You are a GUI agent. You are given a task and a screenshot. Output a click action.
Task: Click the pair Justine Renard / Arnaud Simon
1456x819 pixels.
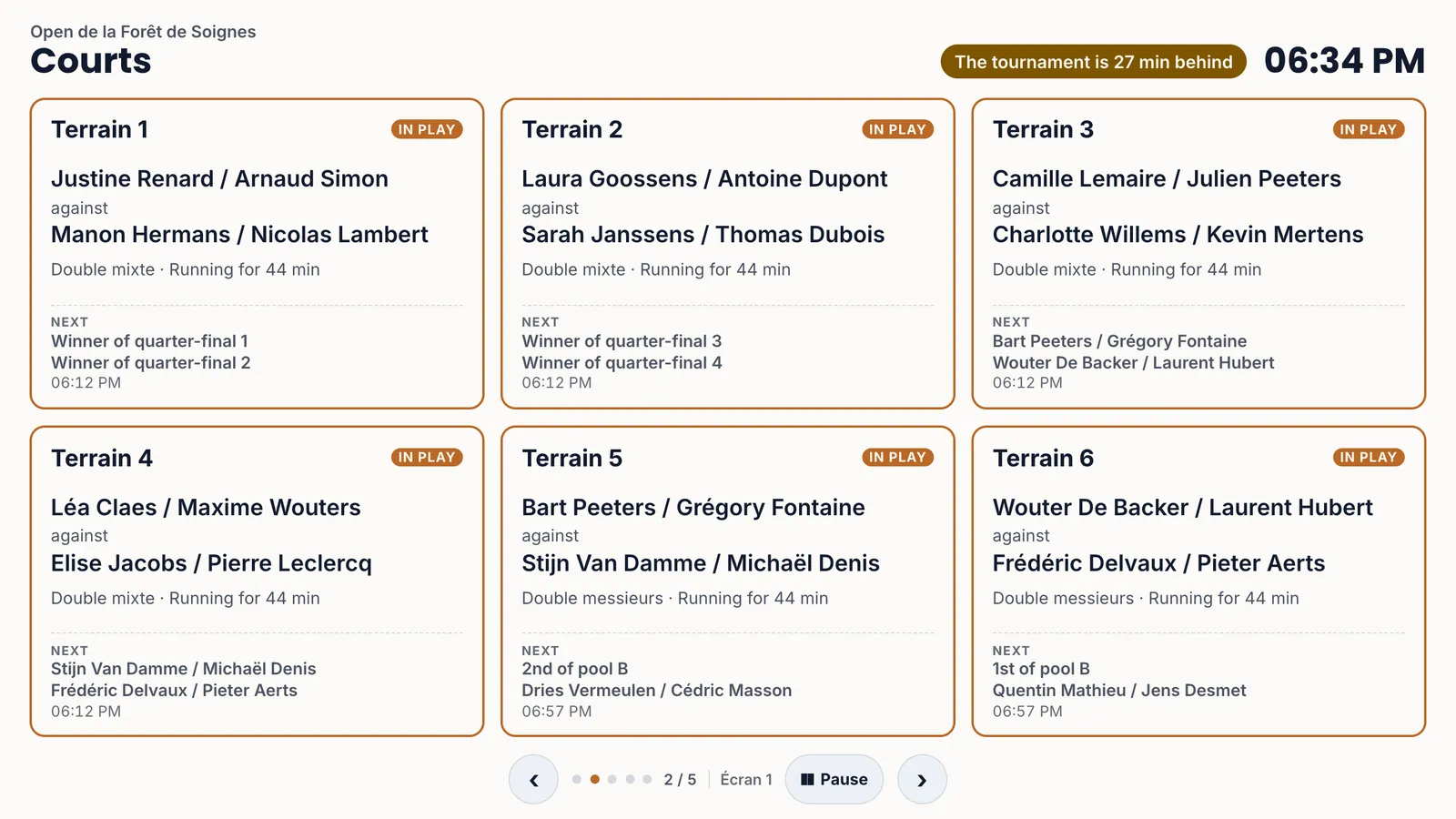pos(219,178)
